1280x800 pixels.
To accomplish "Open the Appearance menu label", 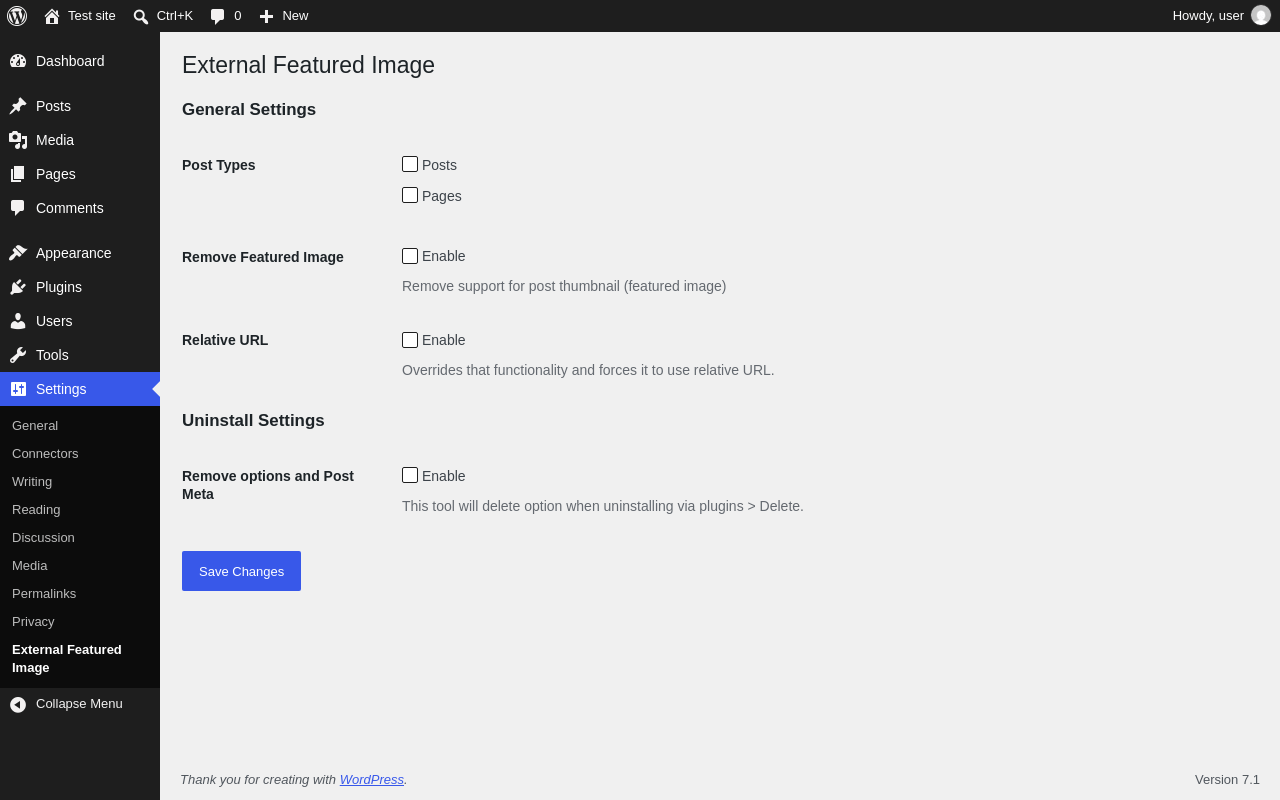I will click(x=74, y=253).
